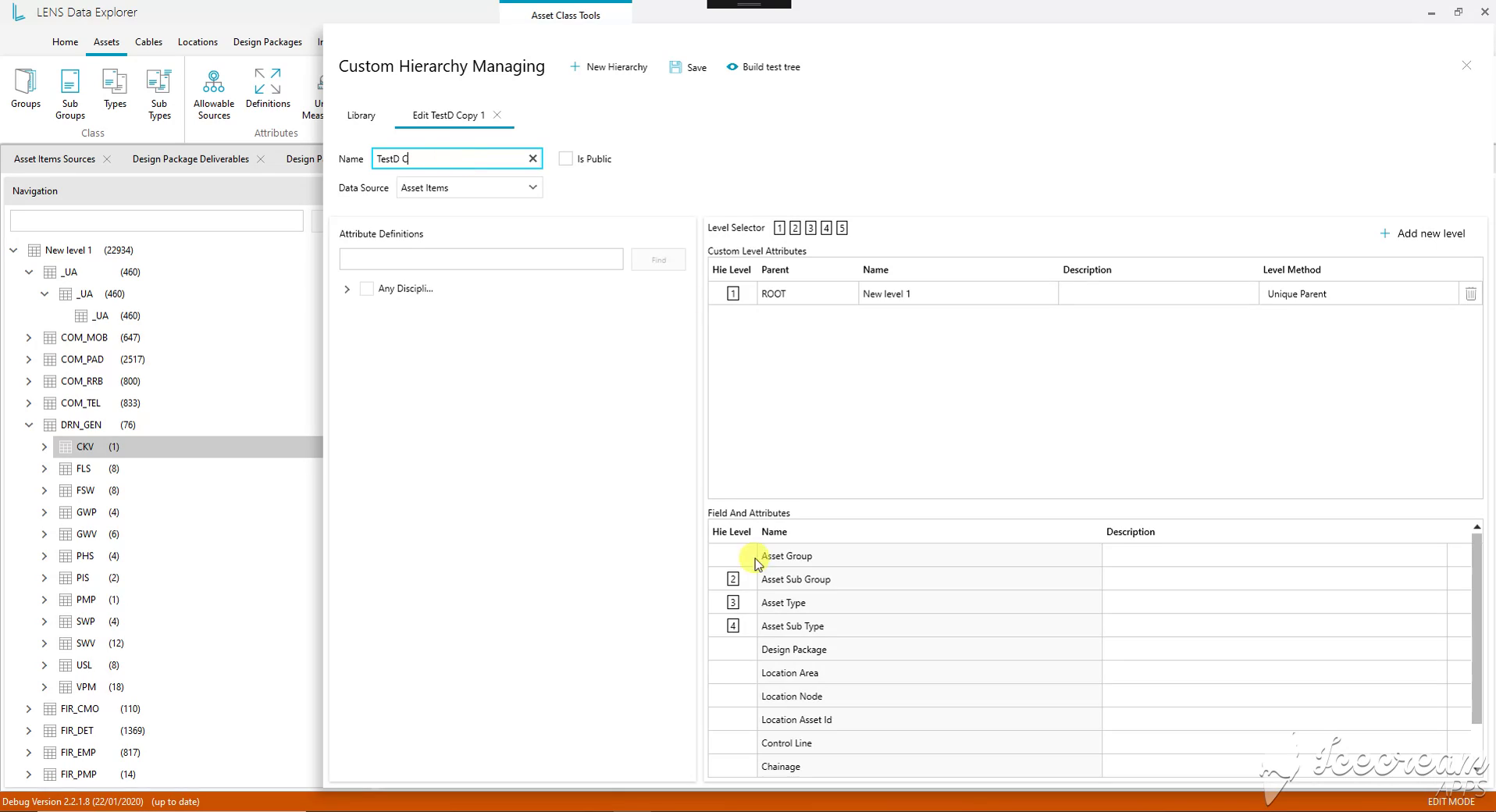This screenshot has height=812, width=1496.
Task: Select level 5 in Level Selector
Action: click(x=842, y=228)
